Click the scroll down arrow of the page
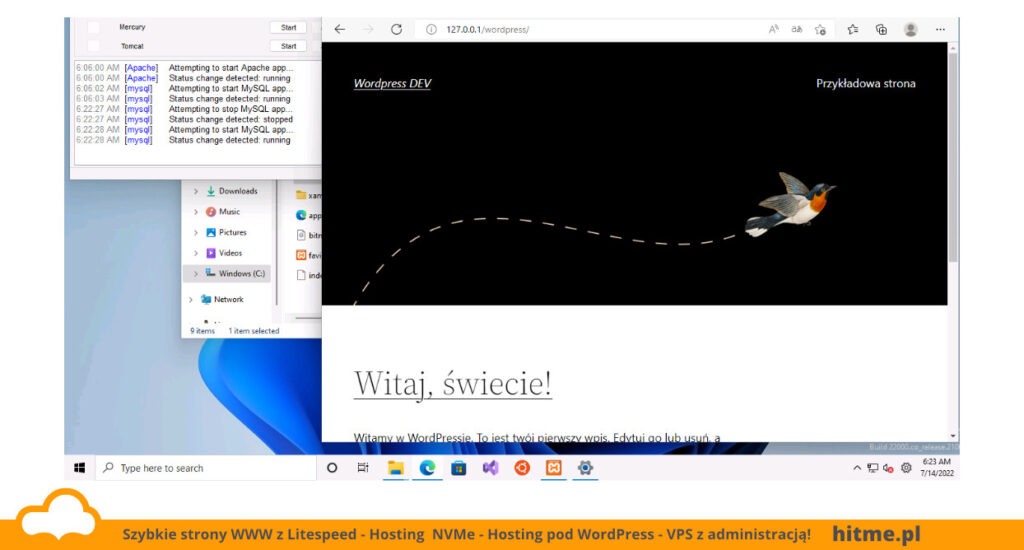 click(953, 436)
